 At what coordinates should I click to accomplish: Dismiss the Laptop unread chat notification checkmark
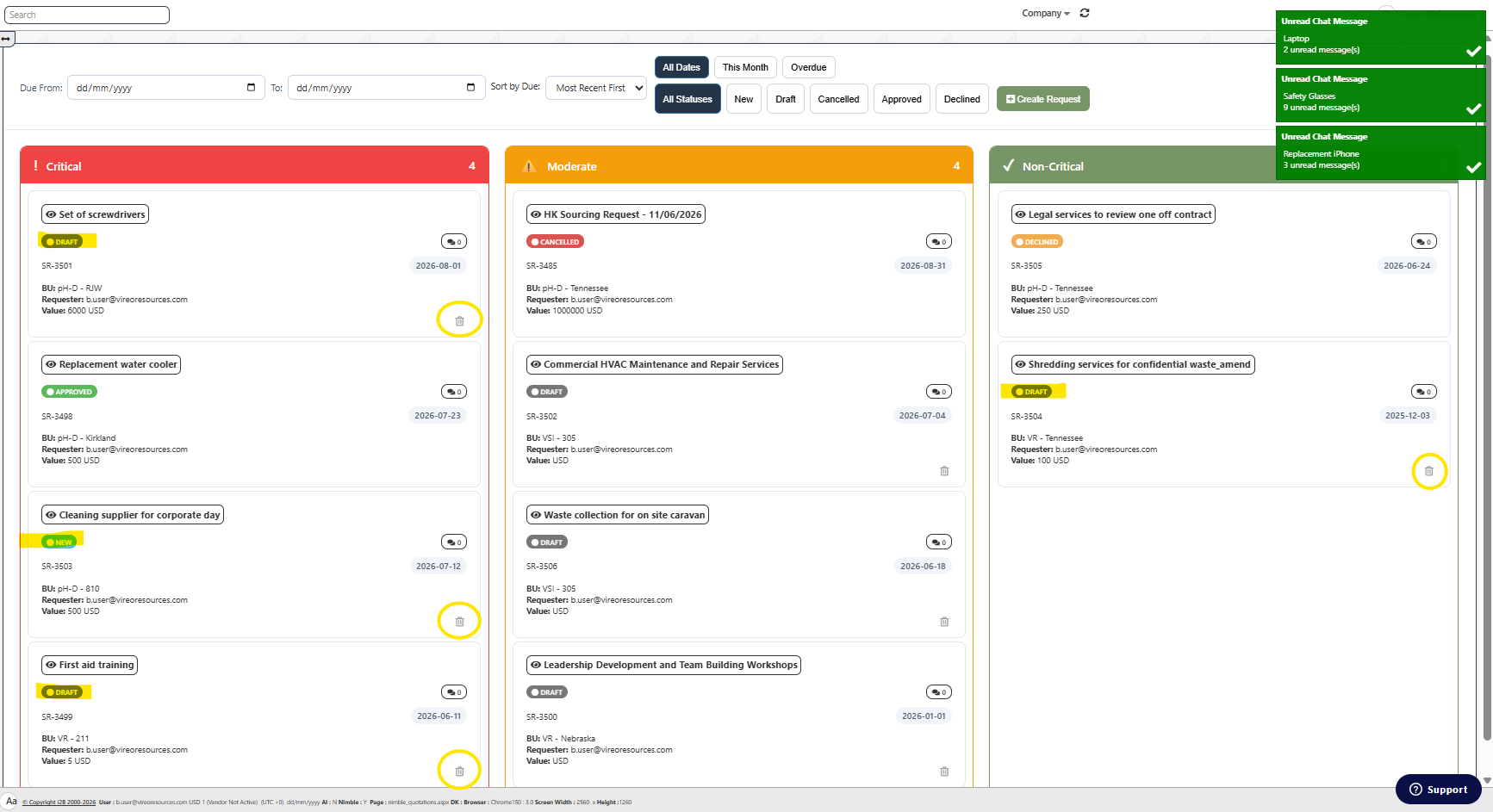click(x=1473, y=51)
